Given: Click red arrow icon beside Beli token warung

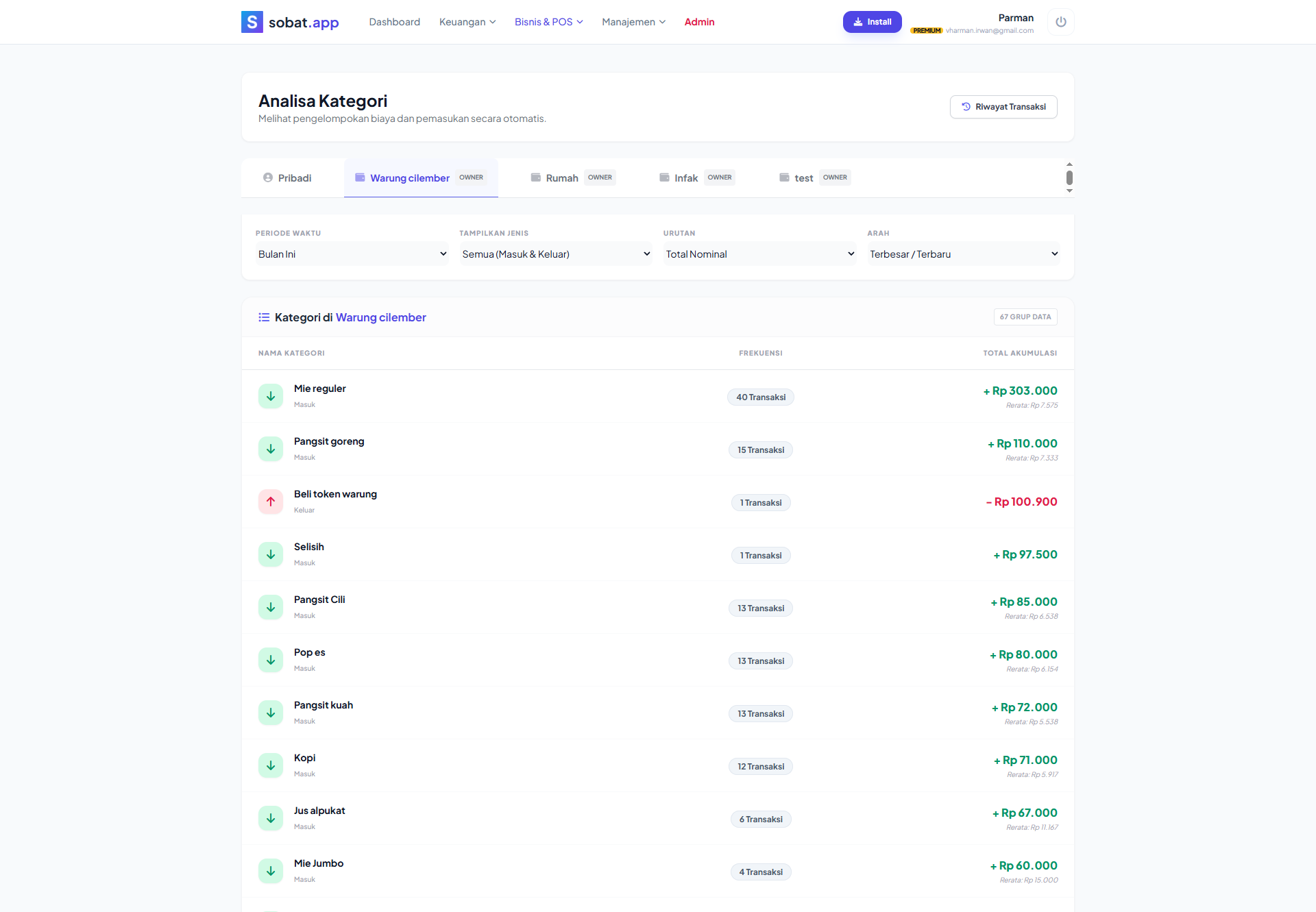Looking at the screenshot, I should point(271,502).
